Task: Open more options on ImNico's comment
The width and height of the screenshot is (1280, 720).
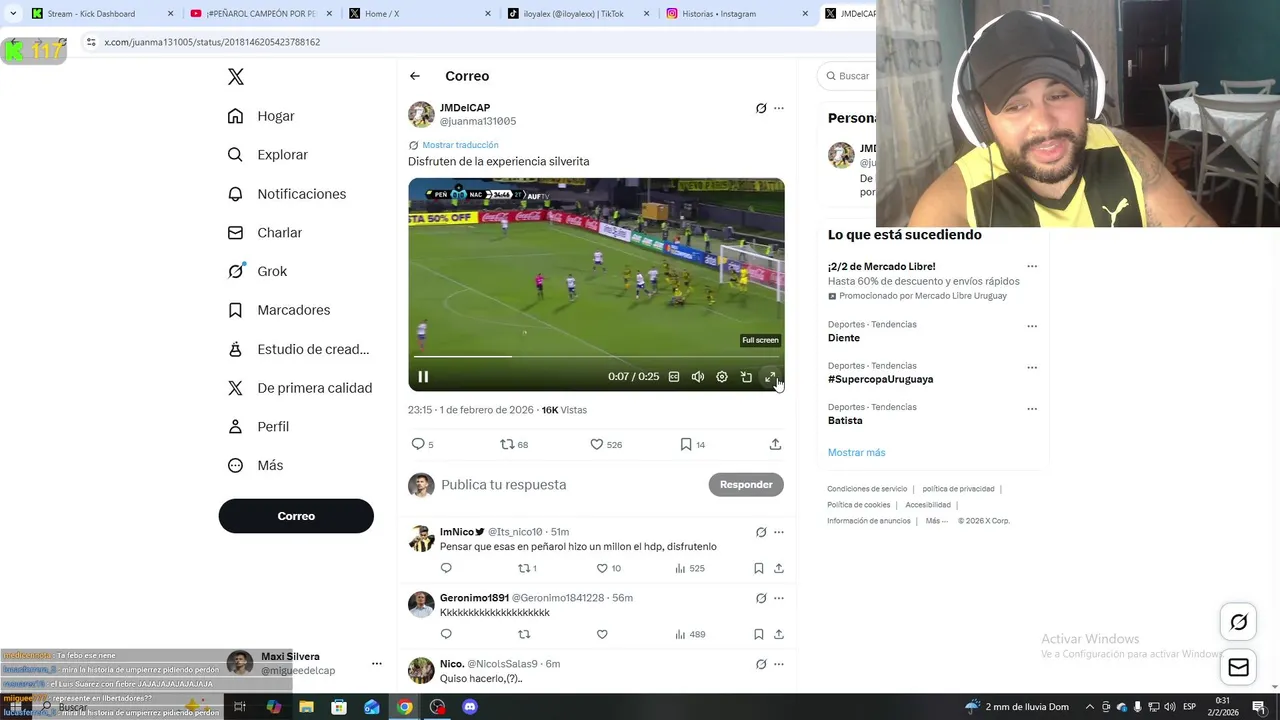Action: click(779, 532)
